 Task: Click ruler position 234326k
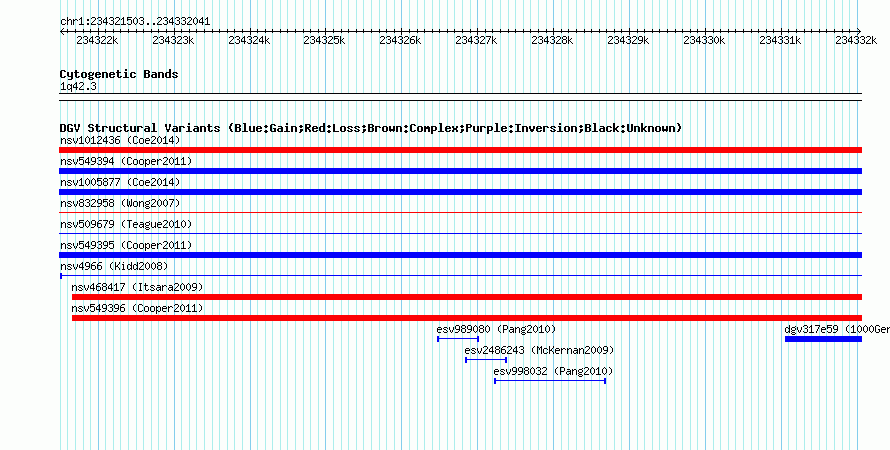(400, 40)
